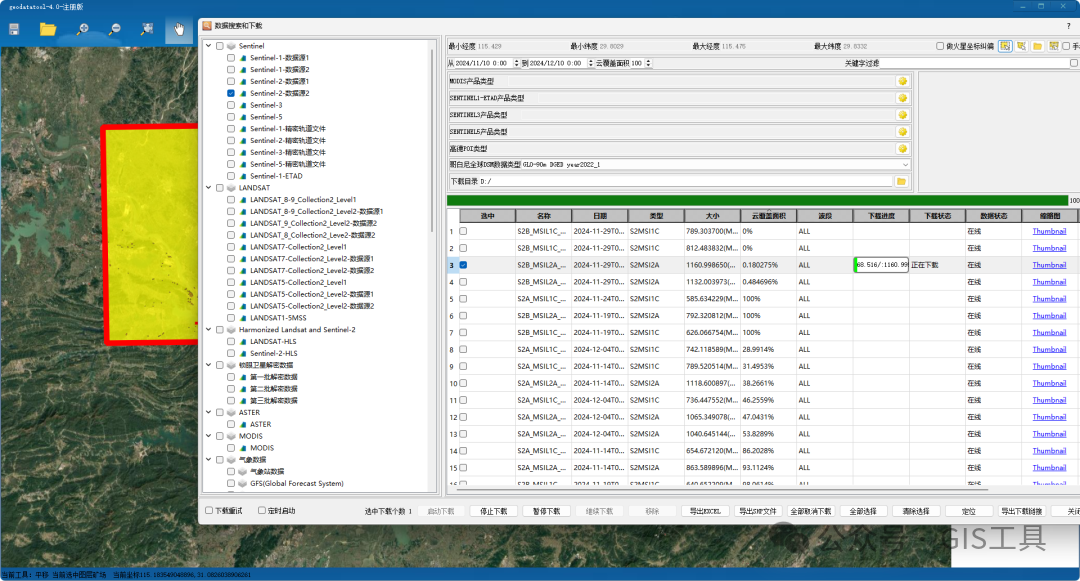Click the zoom to full extent tool

point(147,29)
